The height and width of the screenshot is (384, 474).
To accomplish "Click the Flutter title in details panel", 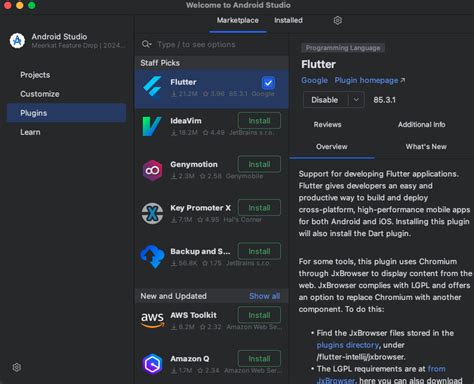I will pyautogui.click(x=318, y=64).
